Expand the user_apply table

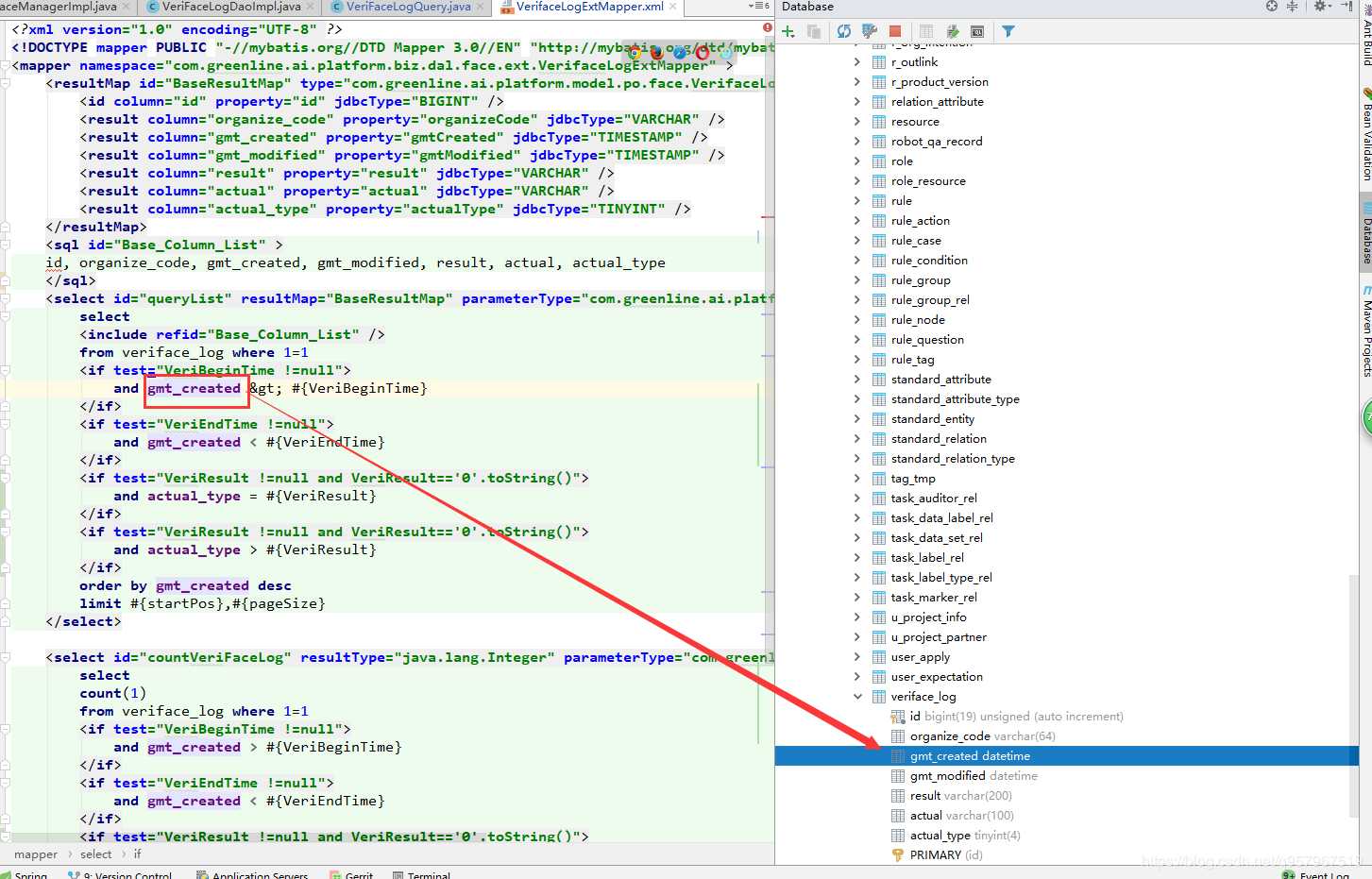(x=857, y=657)
